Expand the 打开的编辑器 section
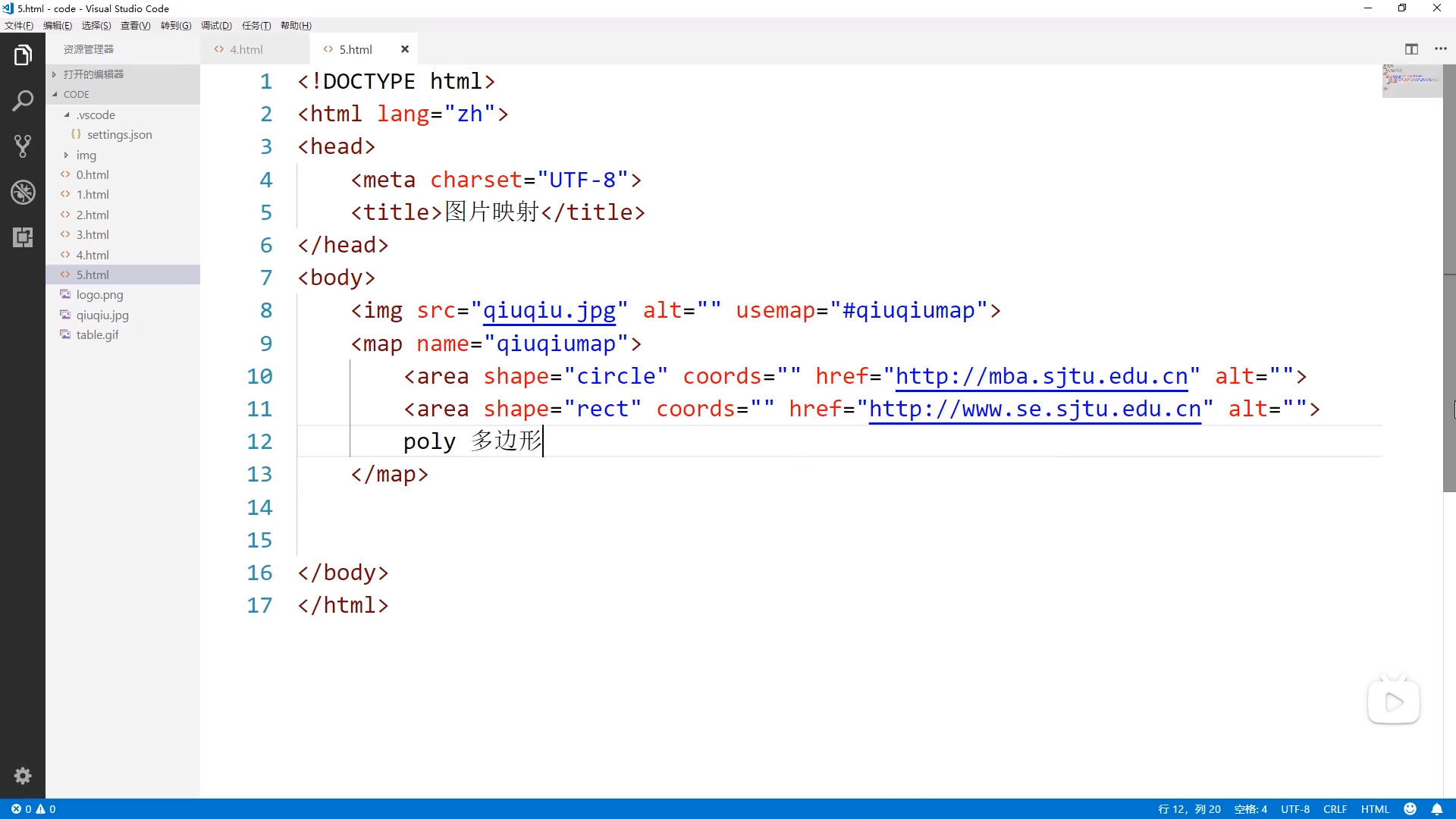 93,74
